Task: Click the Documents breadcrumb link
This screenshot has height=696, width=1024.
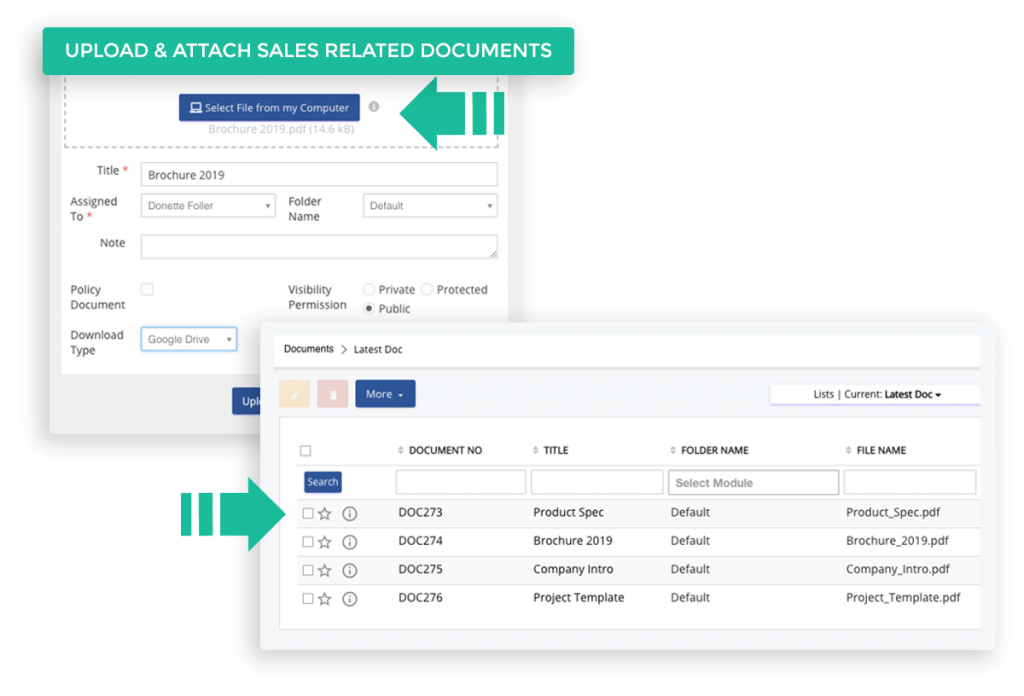Action: (308, 350)
